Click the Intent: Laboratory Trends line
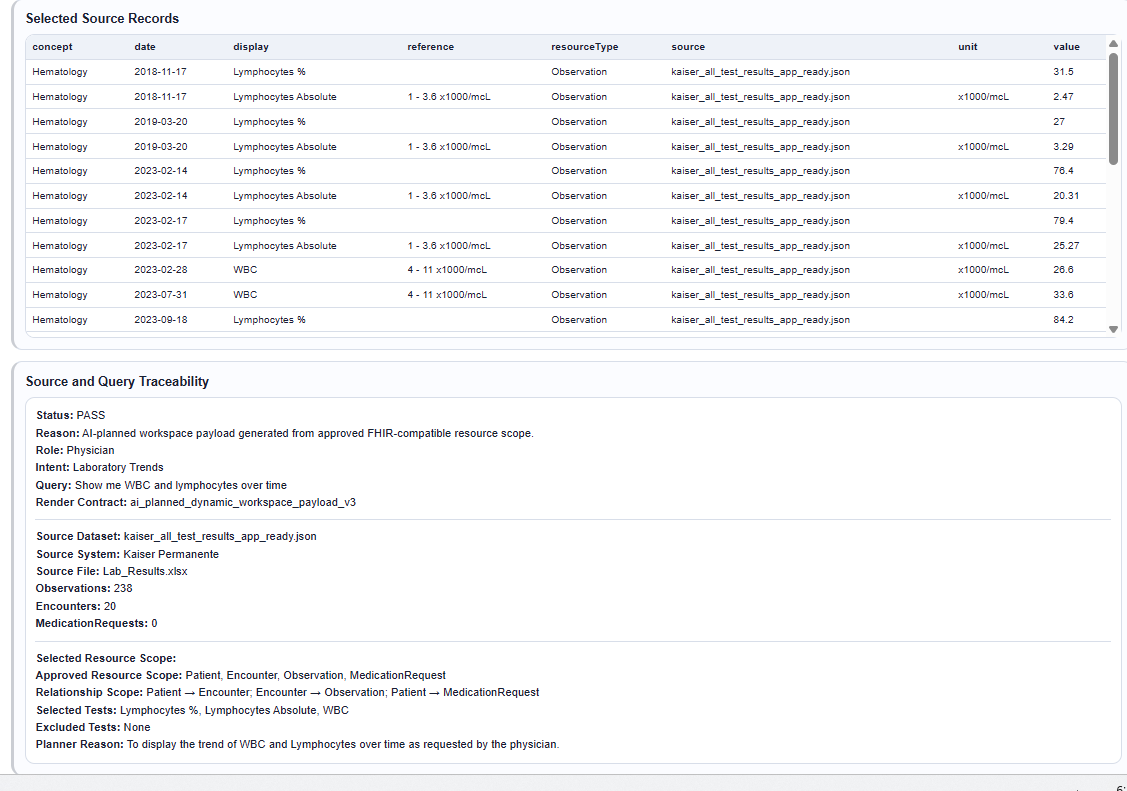This screenshot has height=791, width=1127. [99, 467]
